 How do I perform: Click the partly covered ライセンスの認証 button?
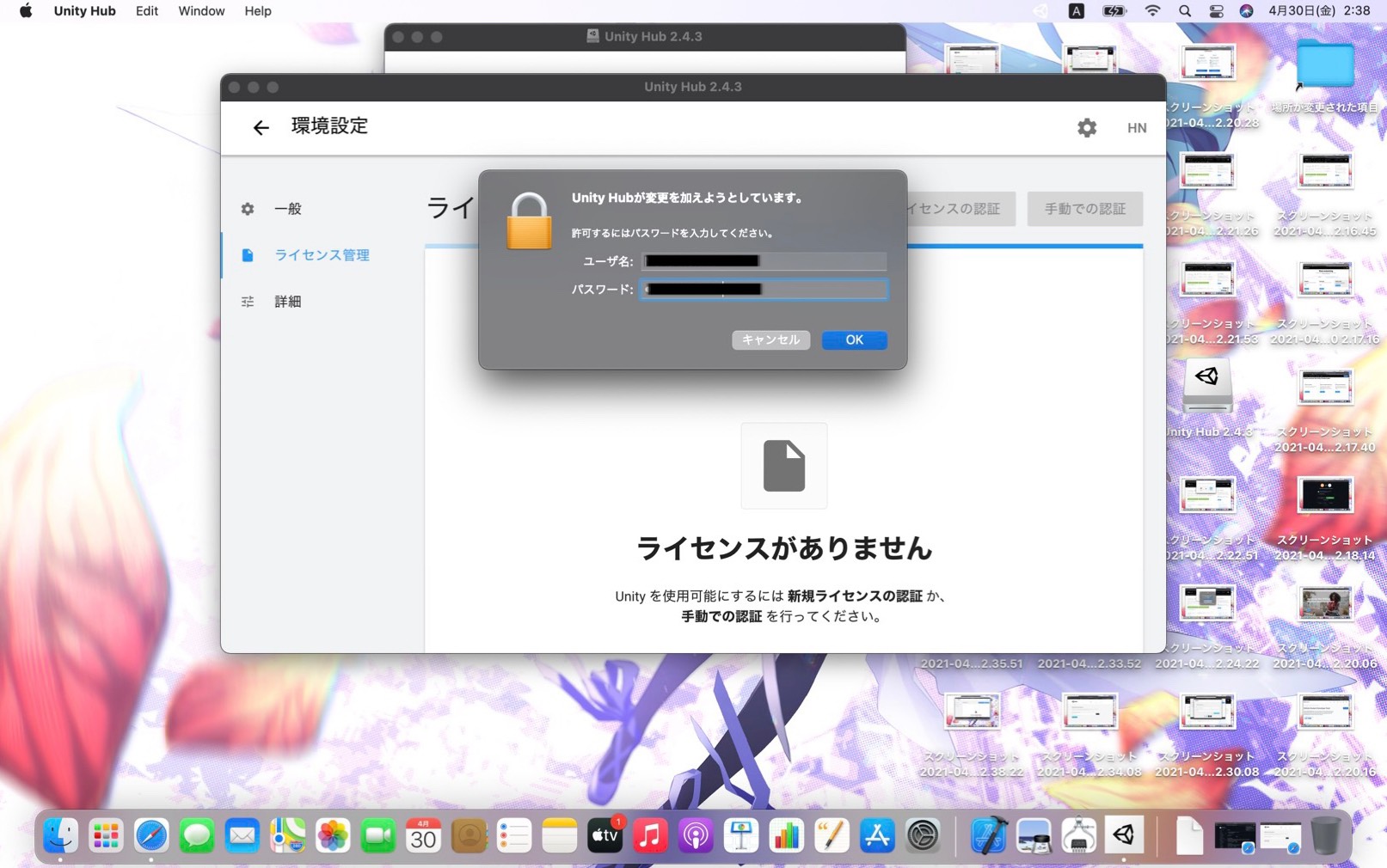[x=960, y=209]
